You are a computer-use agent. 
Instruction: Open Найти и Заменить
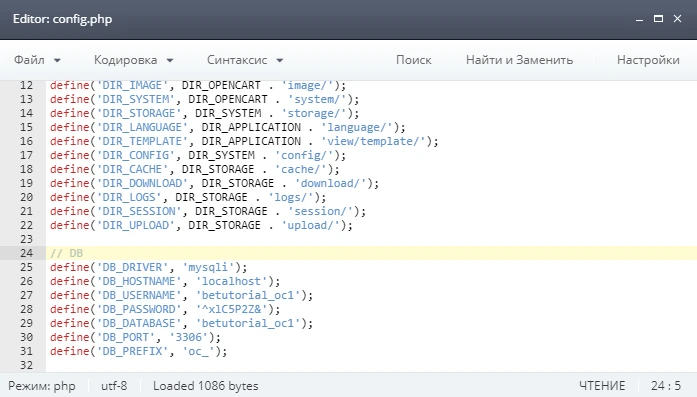519,60
